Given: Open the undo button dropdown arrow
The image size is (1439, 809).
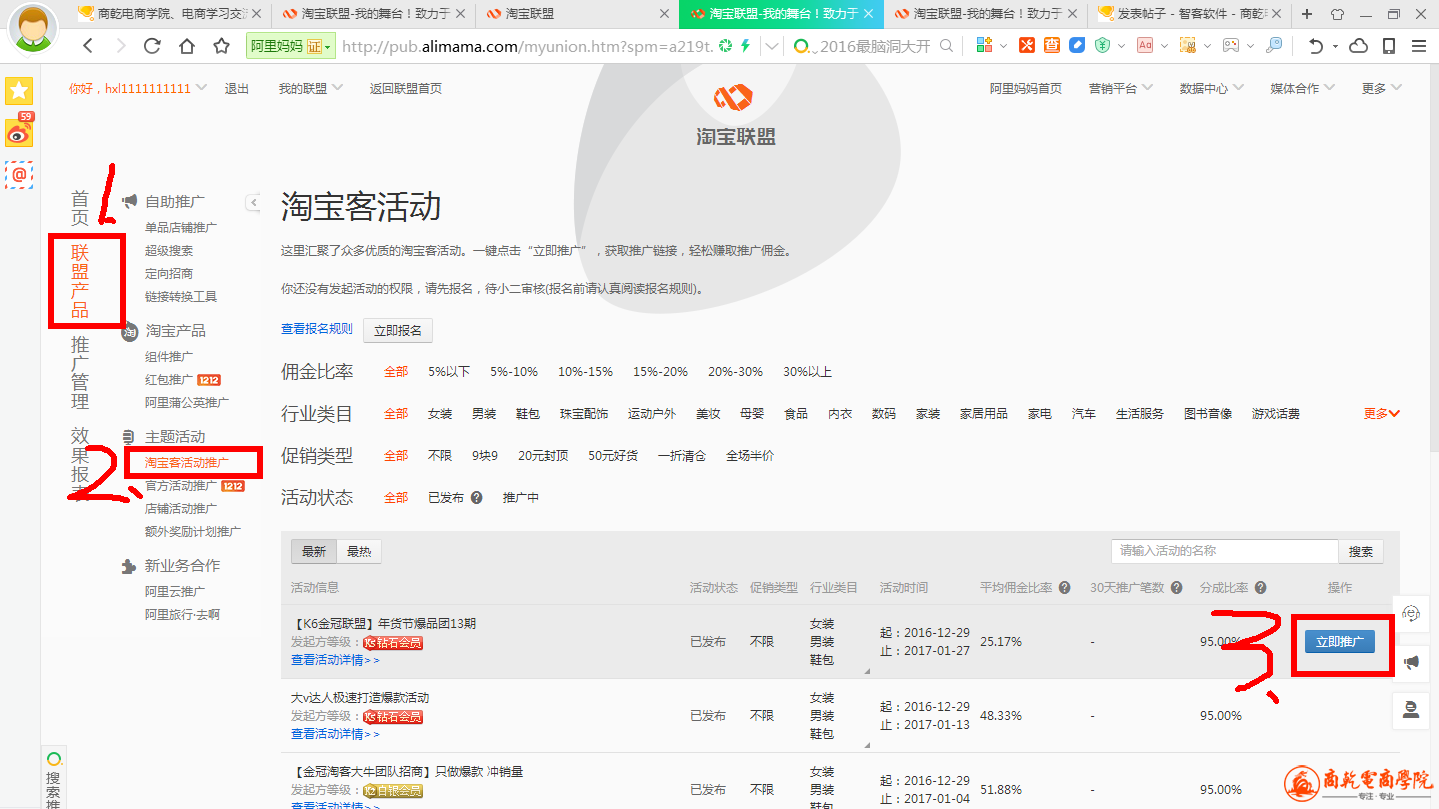Looking at the screenshot, I should pyautogui.click(x=1335, y=46).
